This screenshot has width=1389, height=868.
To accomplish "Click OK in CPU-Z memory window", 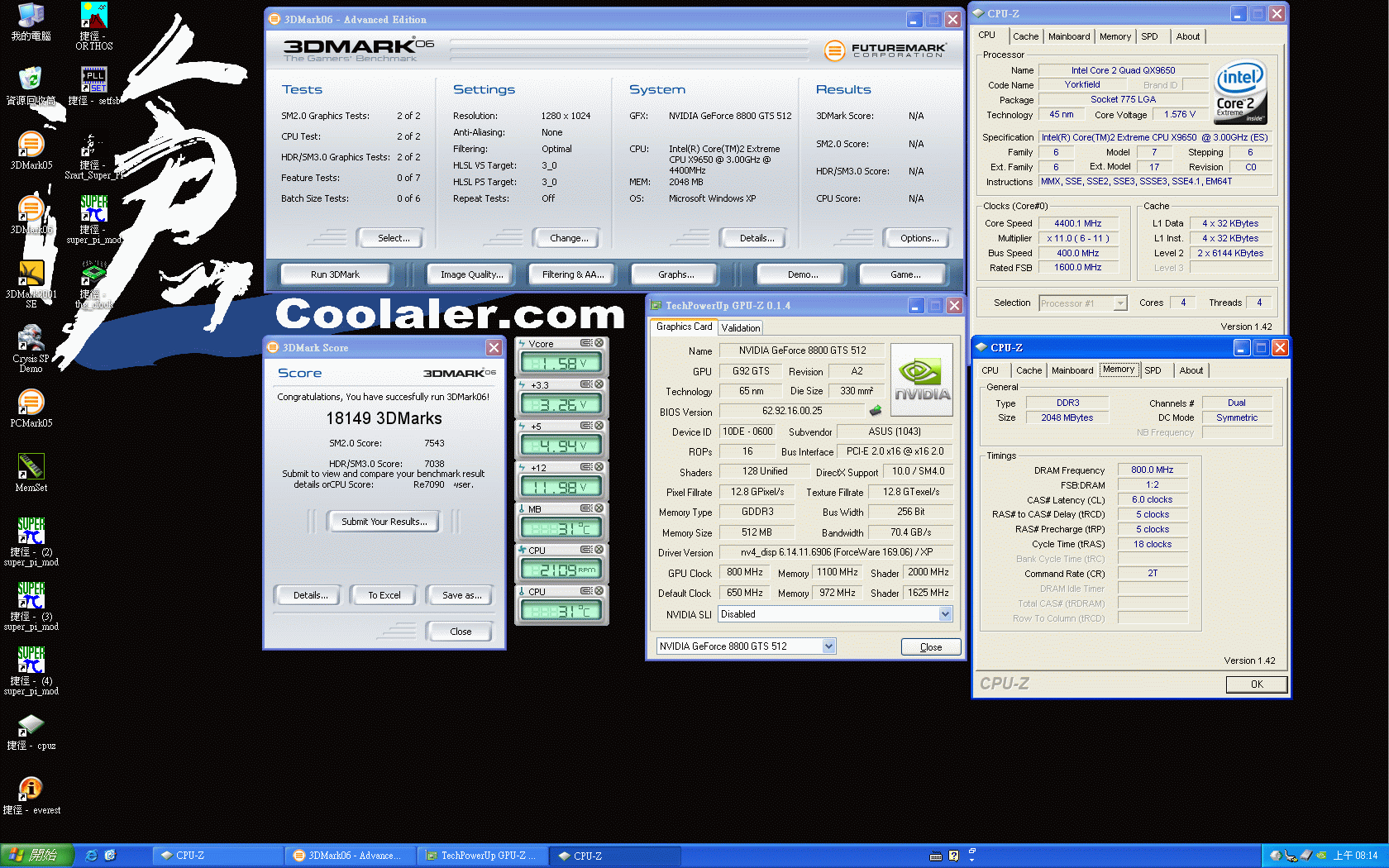I will coord(1257,684).
